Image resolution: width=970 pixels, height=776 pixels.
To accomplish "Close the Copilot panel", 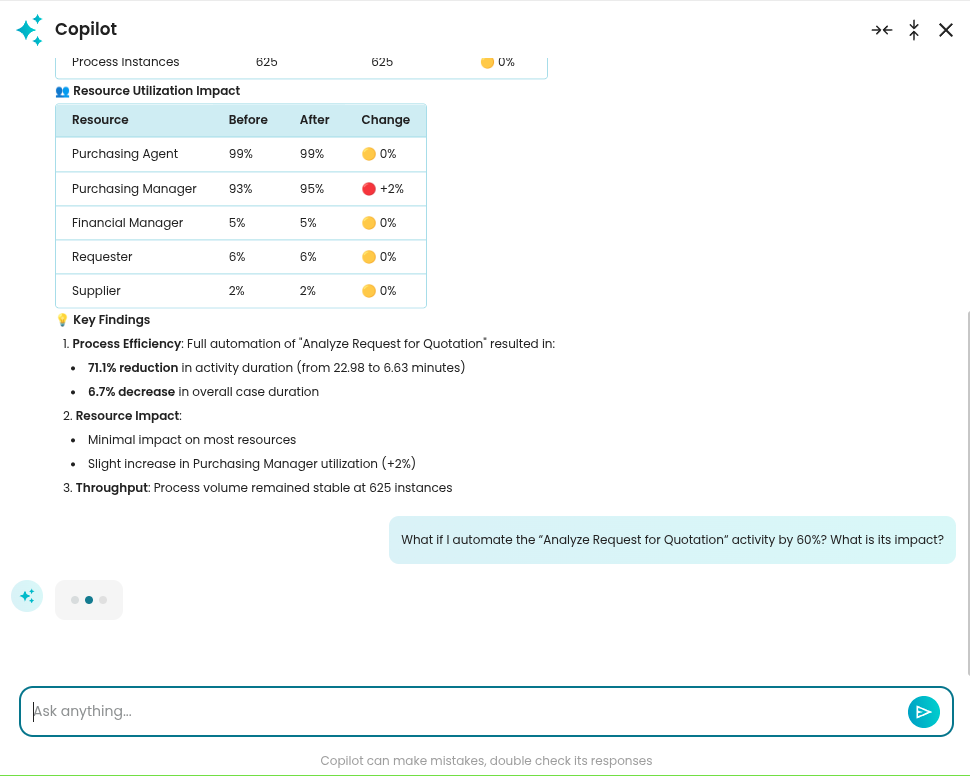I will (946, 30).
